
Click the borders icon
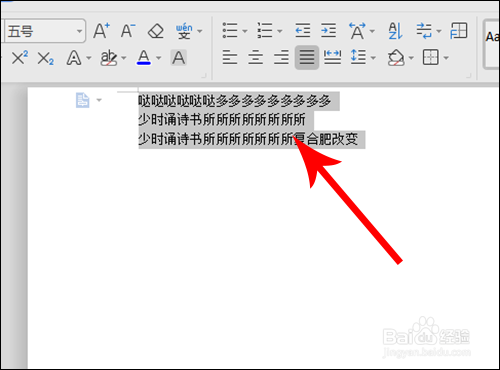[x=430, y=58]
